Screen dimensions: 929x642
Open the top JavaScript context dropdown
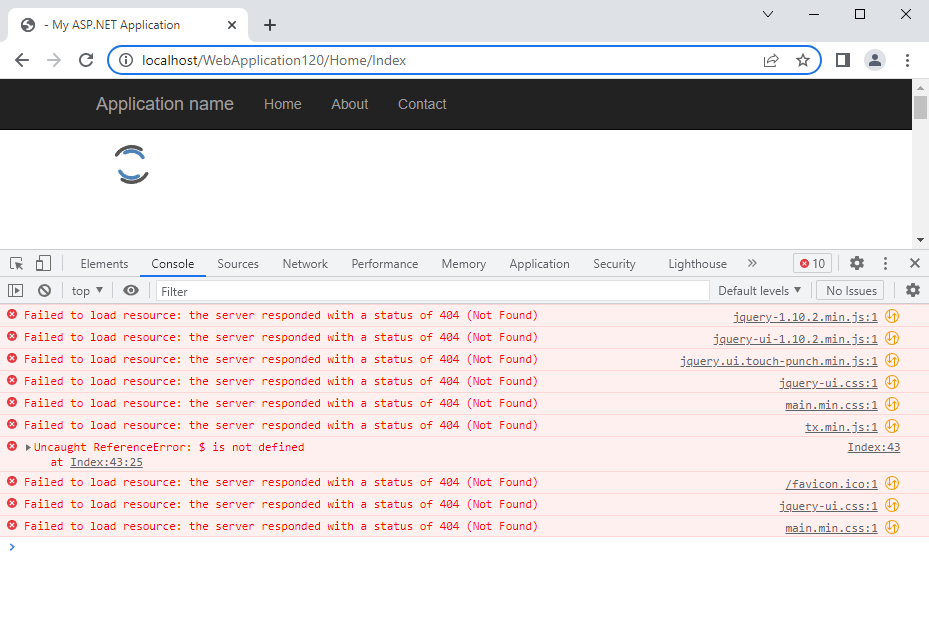(87, 291)
